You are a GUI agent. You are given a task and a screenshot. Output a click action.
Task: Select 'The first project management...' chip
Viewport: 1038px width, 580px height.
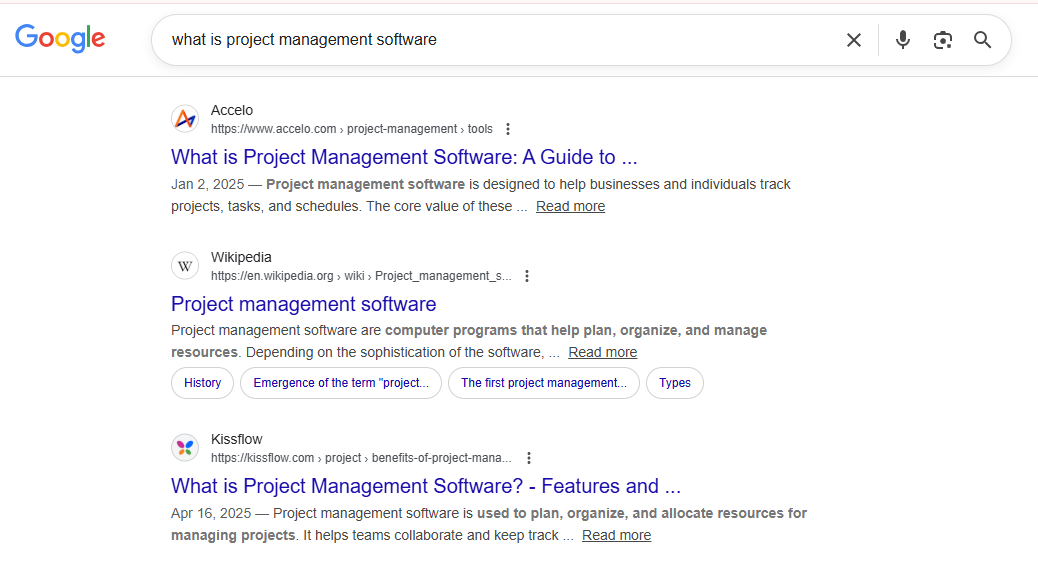[x=543, y=383]
